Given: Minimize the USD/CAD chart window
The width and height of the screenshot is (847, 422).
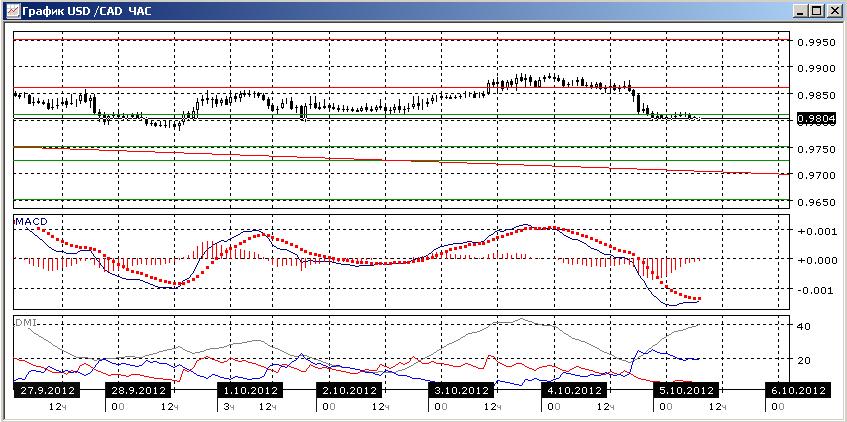Looking at the screenshot, I should pyautogui.click(x=801, y=10).
